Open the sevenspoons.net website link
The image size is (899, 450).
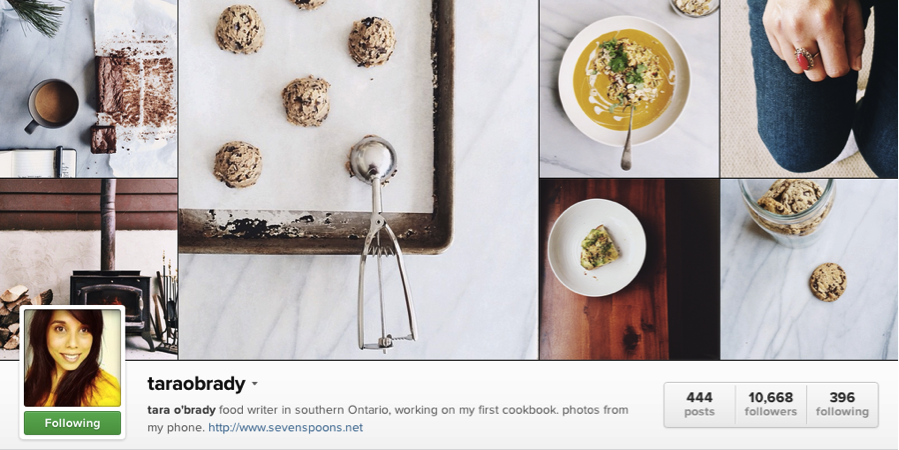286,428
